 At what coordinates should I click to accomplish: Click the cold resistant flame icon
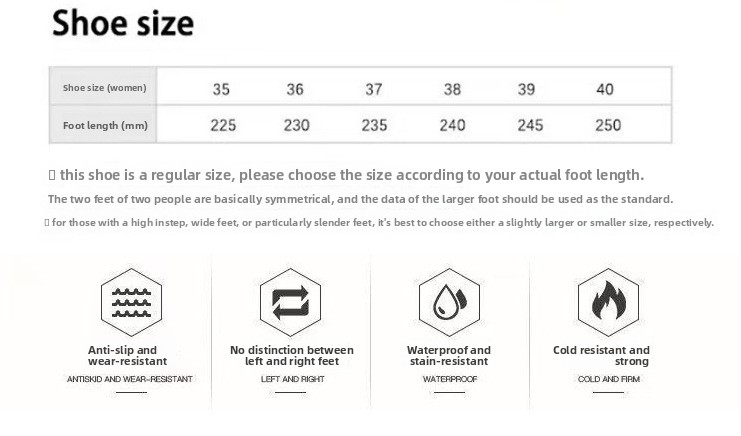607,302
